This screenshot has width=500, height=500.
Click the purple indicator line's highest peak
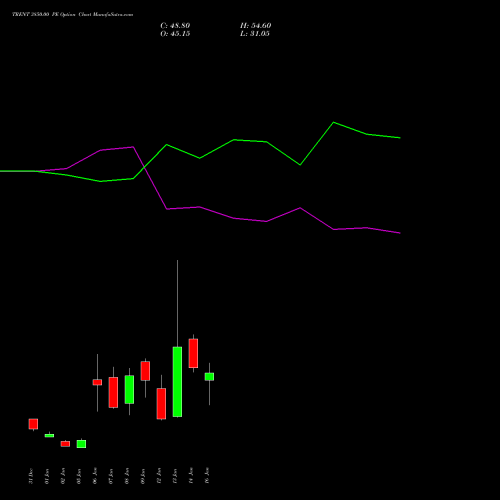pyautogui.click(x=133, y=147)
